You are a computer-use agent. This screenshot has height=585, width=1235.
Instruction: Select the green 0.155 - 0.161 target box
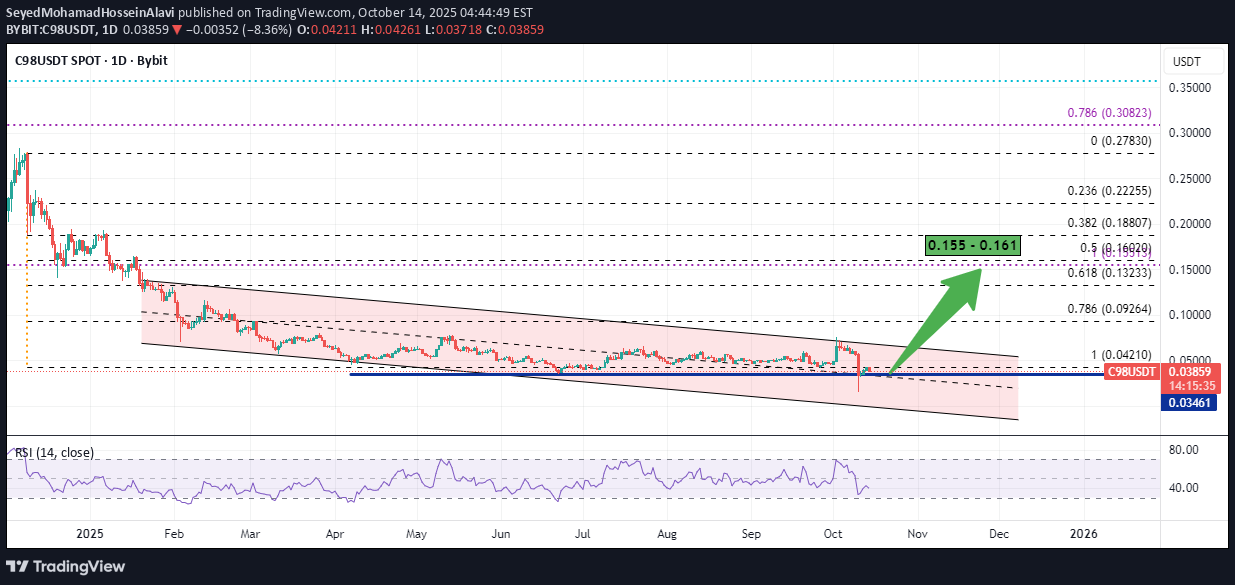(972, 245)
